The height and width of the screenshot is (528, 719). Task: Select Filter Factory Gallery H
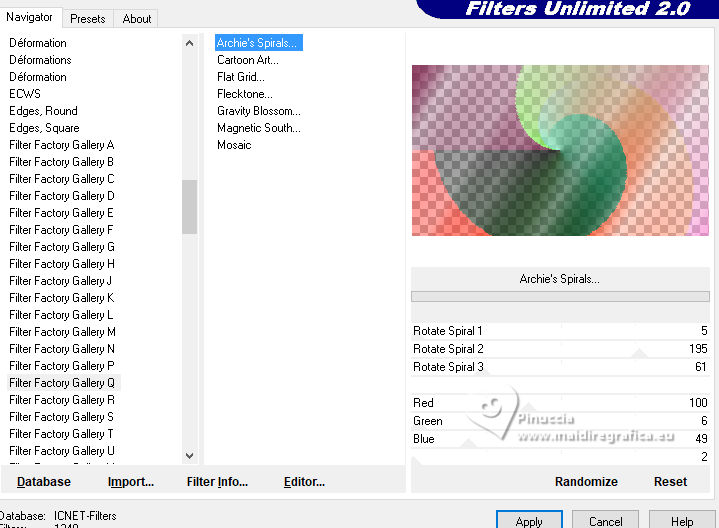pyautogui.click(x=61, y=263)
